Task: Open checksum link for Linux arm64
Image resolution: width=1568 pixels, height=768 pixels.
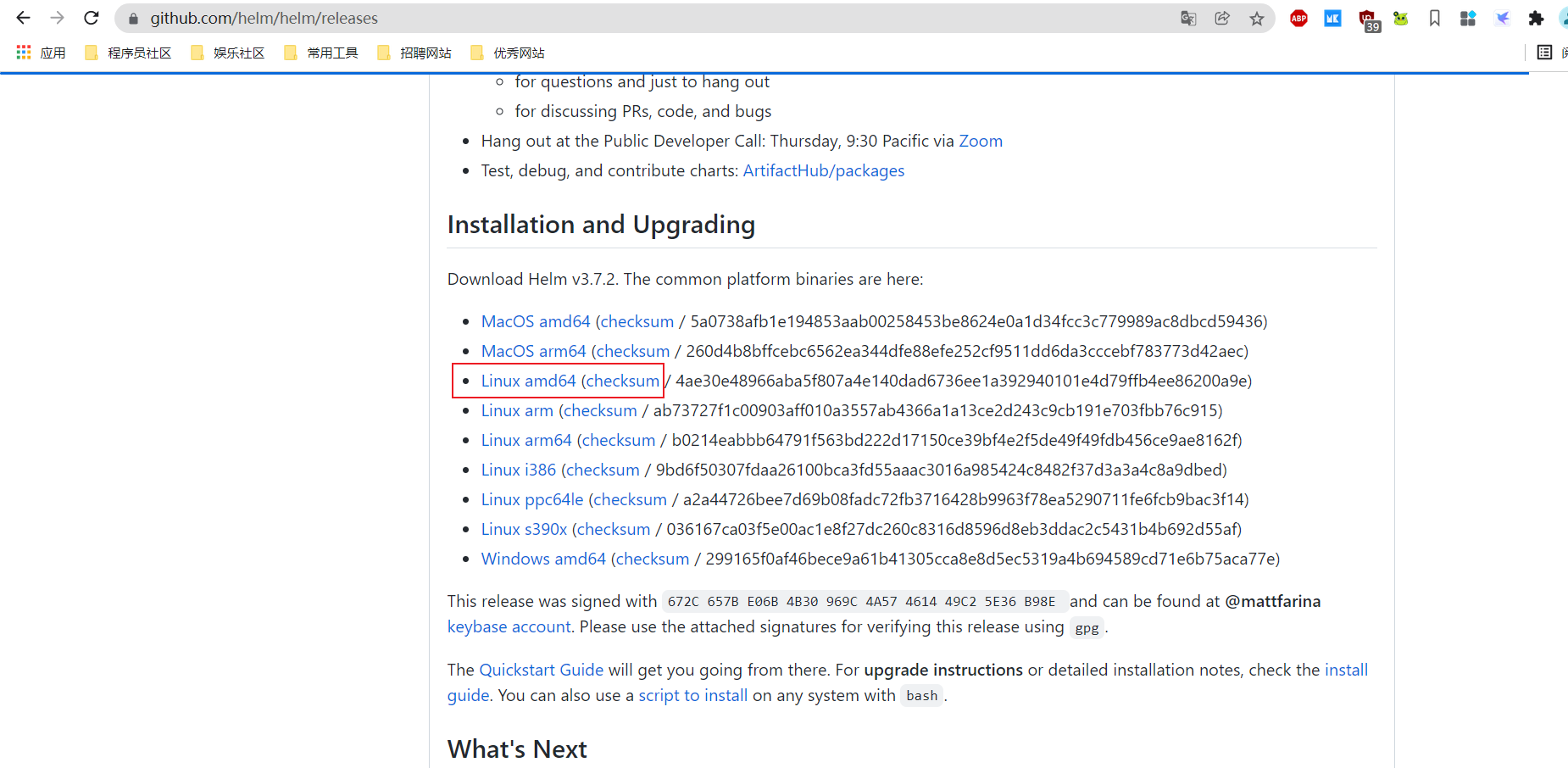Action: [619, 440]
